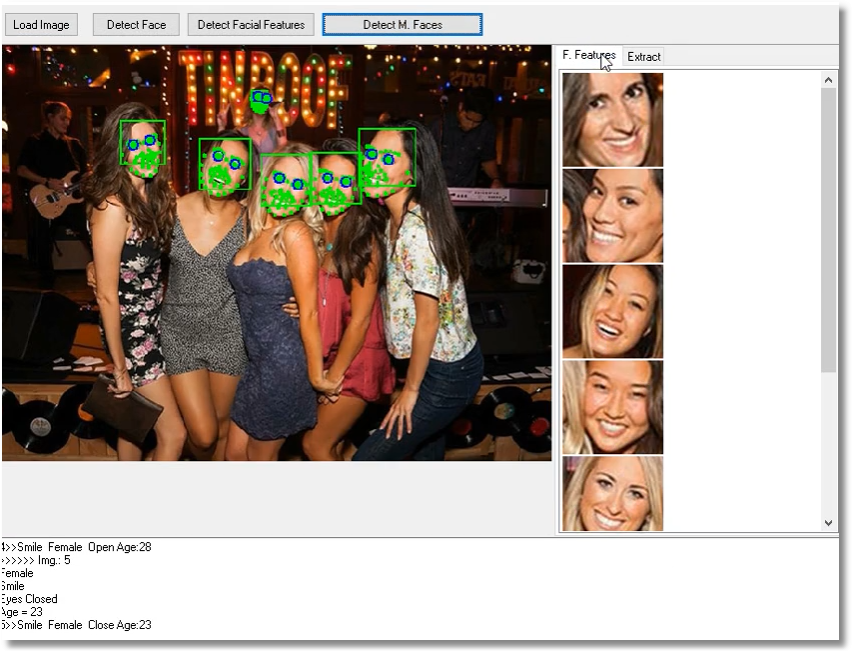Click the face list vertical scrollbar thumb
853x654 pixels.
(828, 230)
